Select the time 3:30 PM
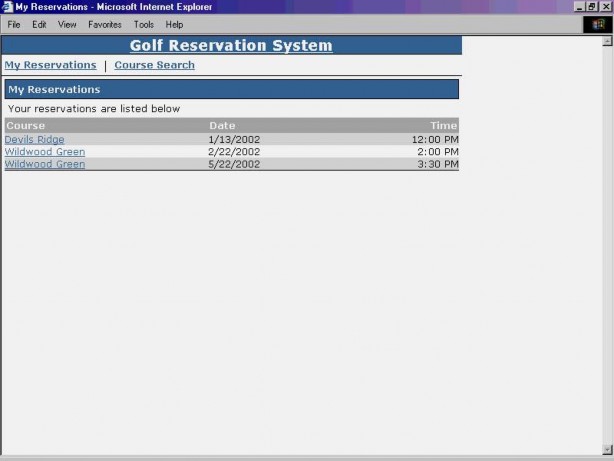 (x=438, y=164)
